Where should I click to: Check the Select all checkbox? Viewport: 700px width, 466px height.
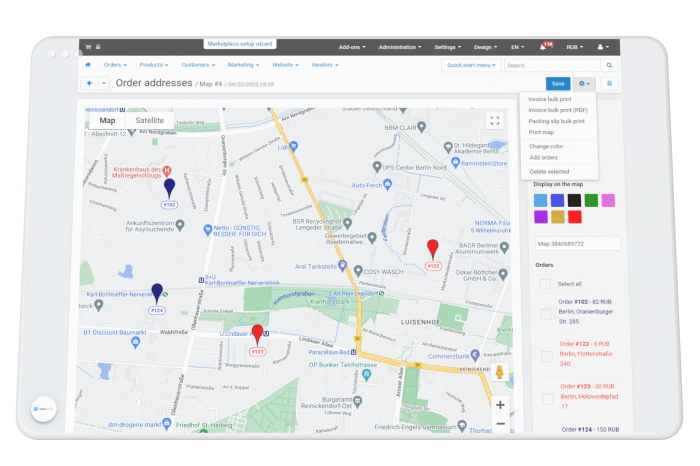pos(545,284)
